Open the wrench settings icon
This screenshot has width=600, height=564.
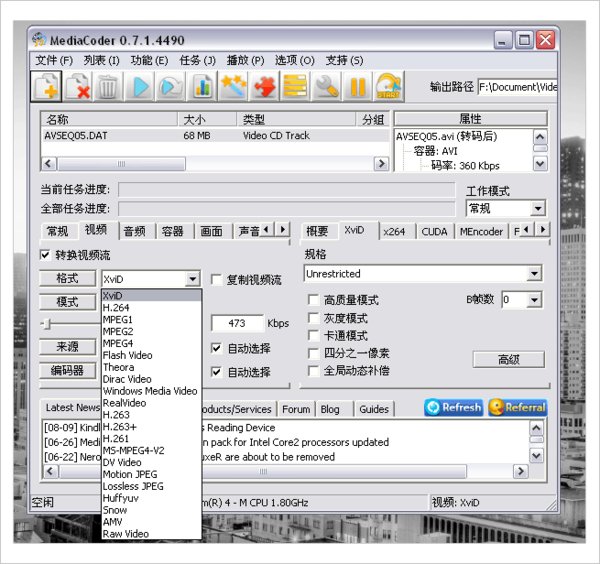point(326,87)
